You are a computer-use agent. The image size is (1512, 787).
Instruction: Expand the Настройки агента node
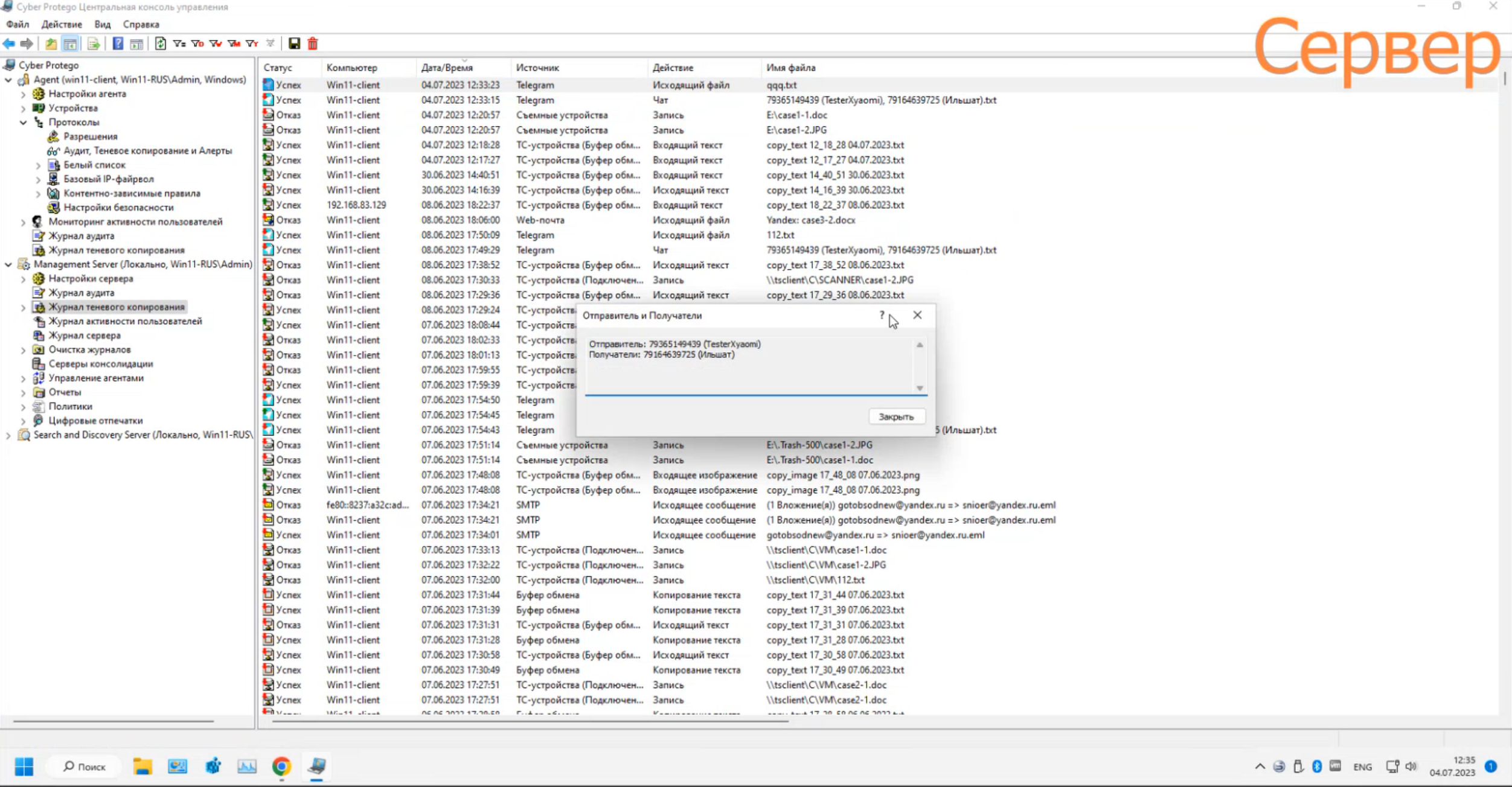point(23,94)
